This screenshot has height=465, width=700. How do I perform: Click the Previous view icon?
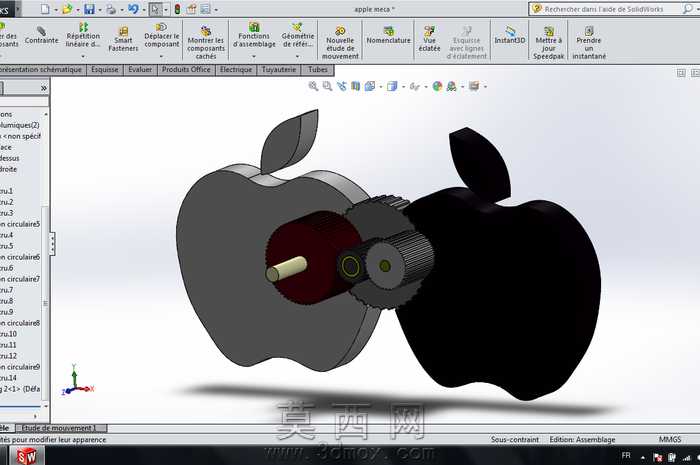tap(342, 86)
